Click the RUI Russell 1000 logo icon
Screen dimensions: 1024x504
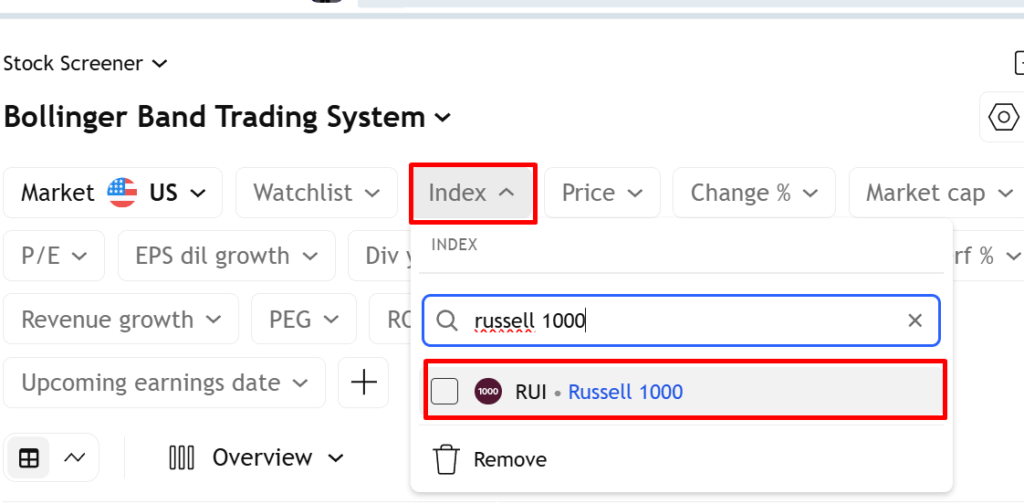tap(488, 392)
